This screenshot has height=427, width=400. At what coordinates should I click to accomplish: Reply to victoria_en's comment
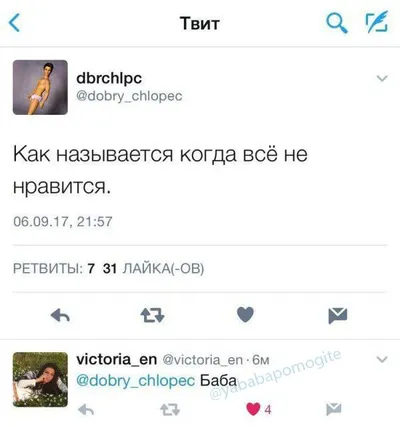(86, 409)
